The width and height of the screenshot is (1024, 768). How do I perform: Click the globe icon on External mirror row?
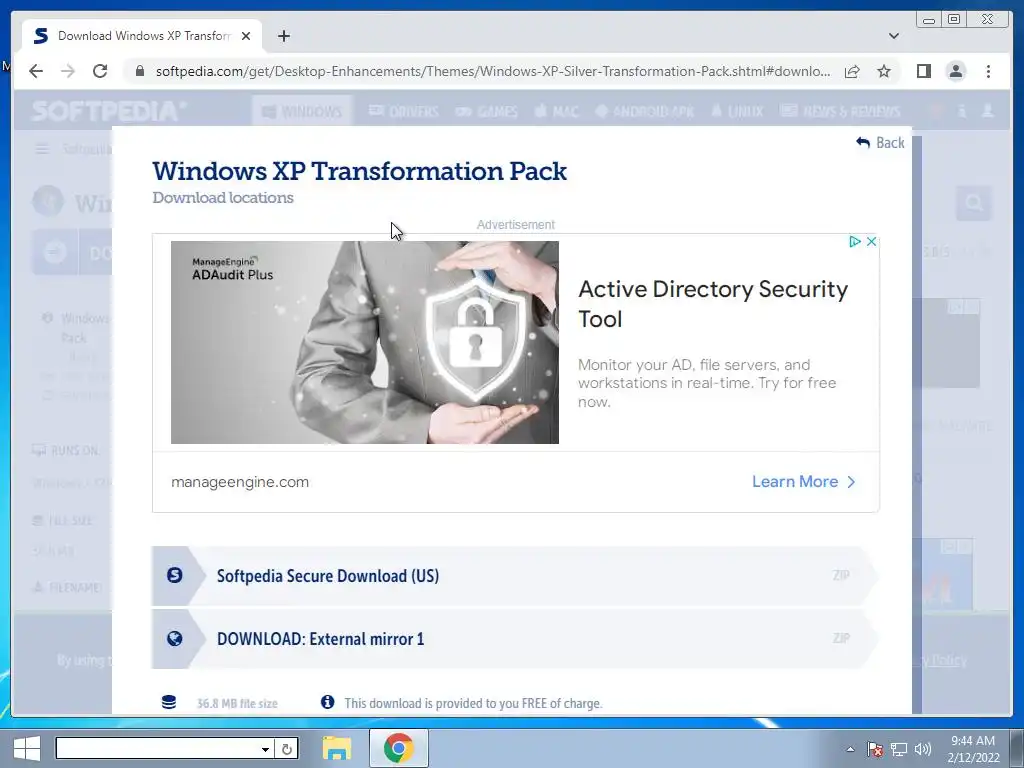174,639
